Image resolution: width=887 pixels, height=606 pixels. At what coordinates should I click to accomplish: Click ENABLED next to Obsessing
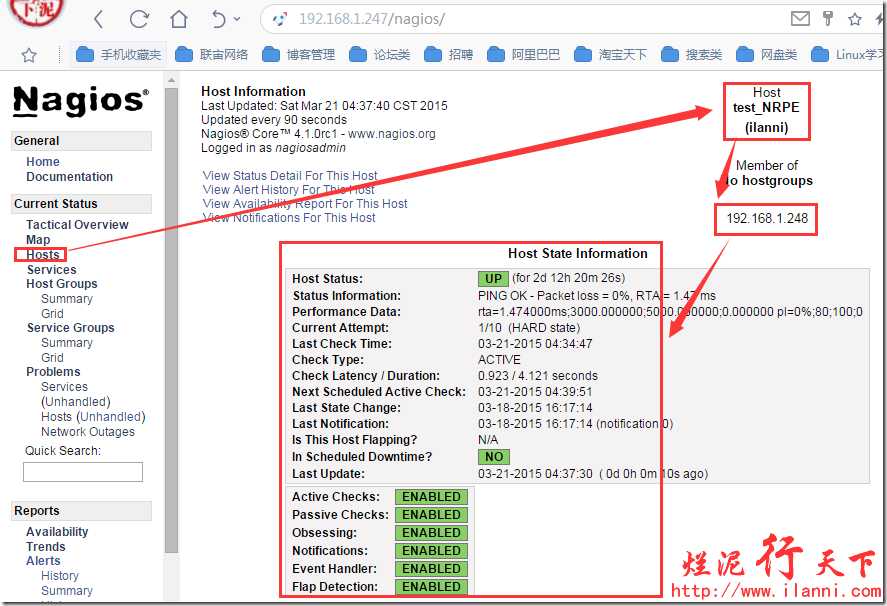coord(431,533)
